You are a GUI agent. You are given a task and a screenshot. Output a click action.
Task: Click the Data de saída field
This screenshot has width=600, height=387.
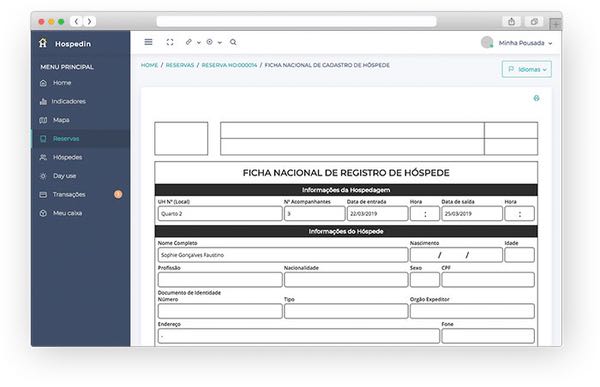click(472, 214)
